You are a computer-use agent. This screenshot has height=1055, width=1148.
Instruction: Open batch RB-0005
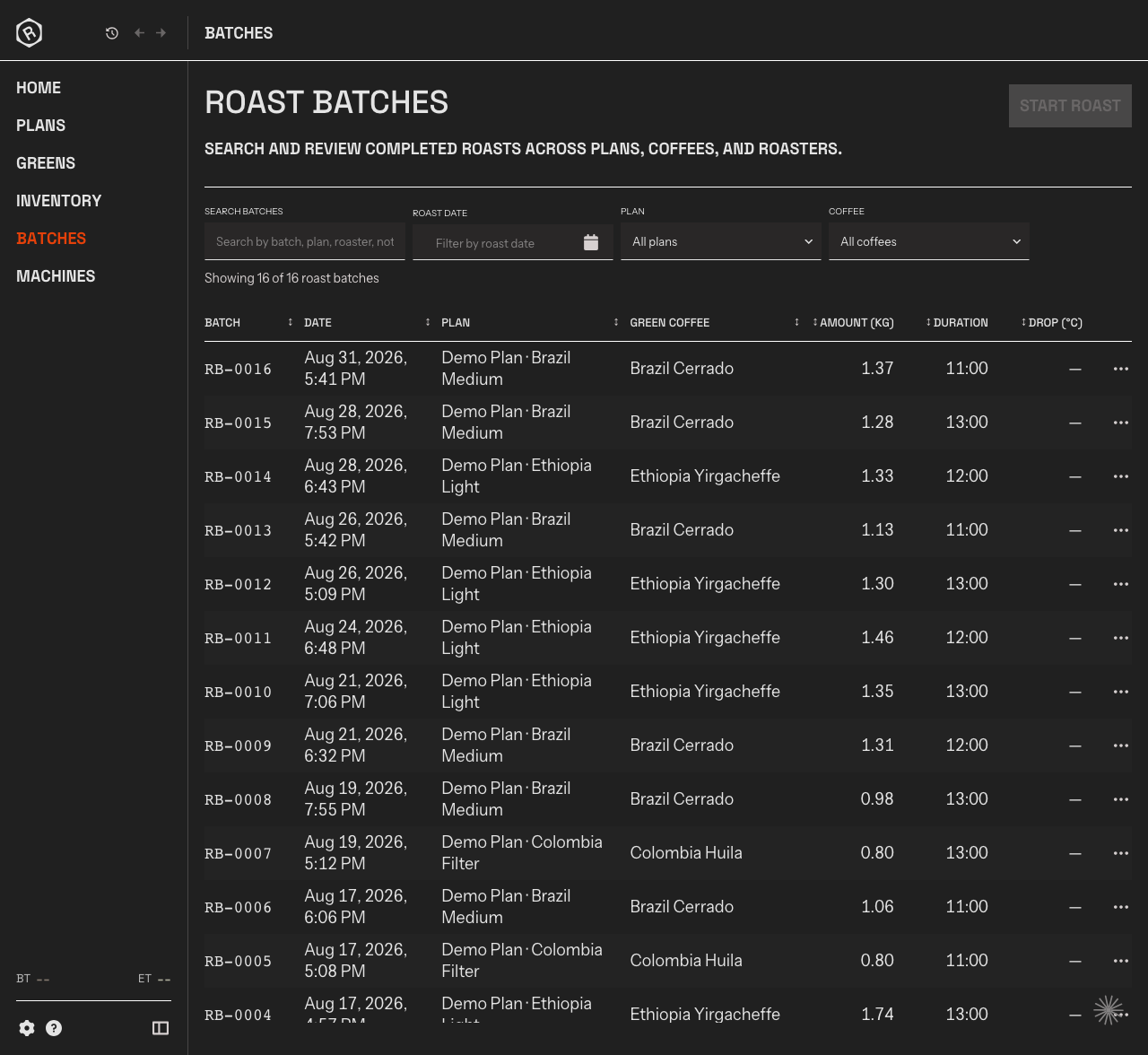[238, 962]
